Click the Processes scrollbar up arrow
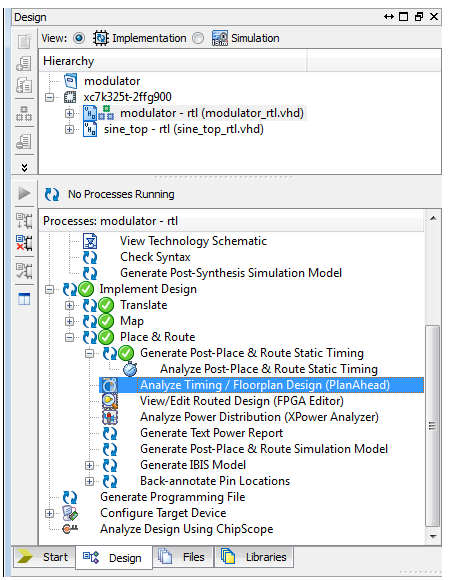Image resolution: width=452 pixels, height=580 pixels. pos(433,218)
